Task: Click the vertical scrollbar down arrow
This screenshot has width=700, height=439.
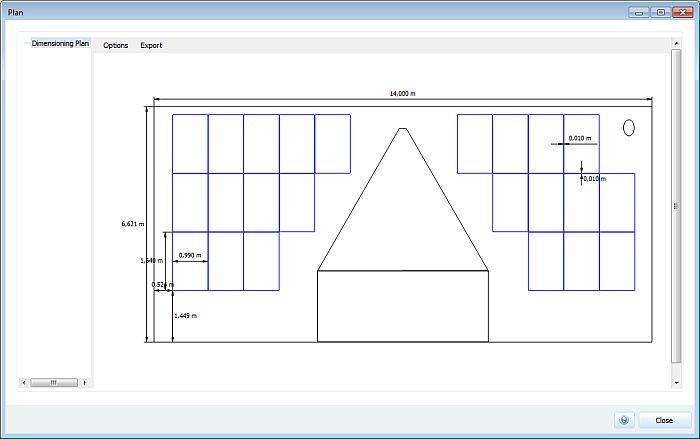Action: tap(676, 383)
